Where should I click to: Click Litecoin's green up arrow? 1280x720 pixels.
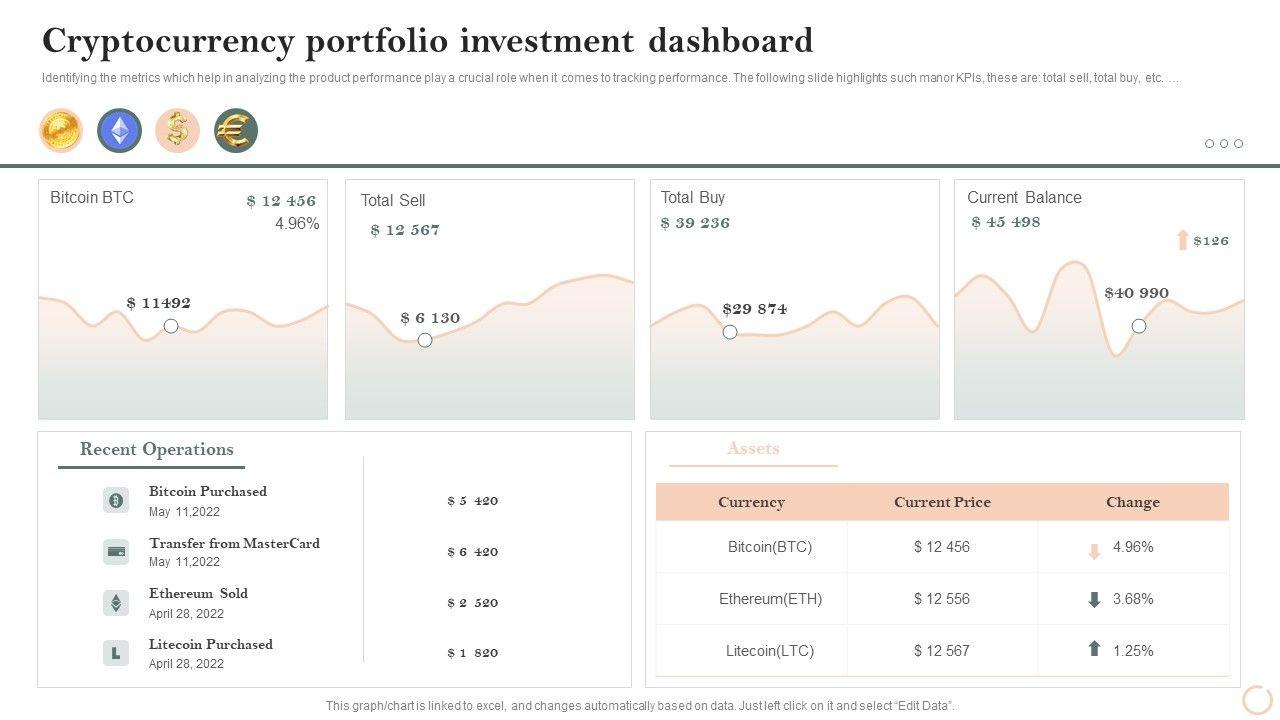coord(1094,649)
